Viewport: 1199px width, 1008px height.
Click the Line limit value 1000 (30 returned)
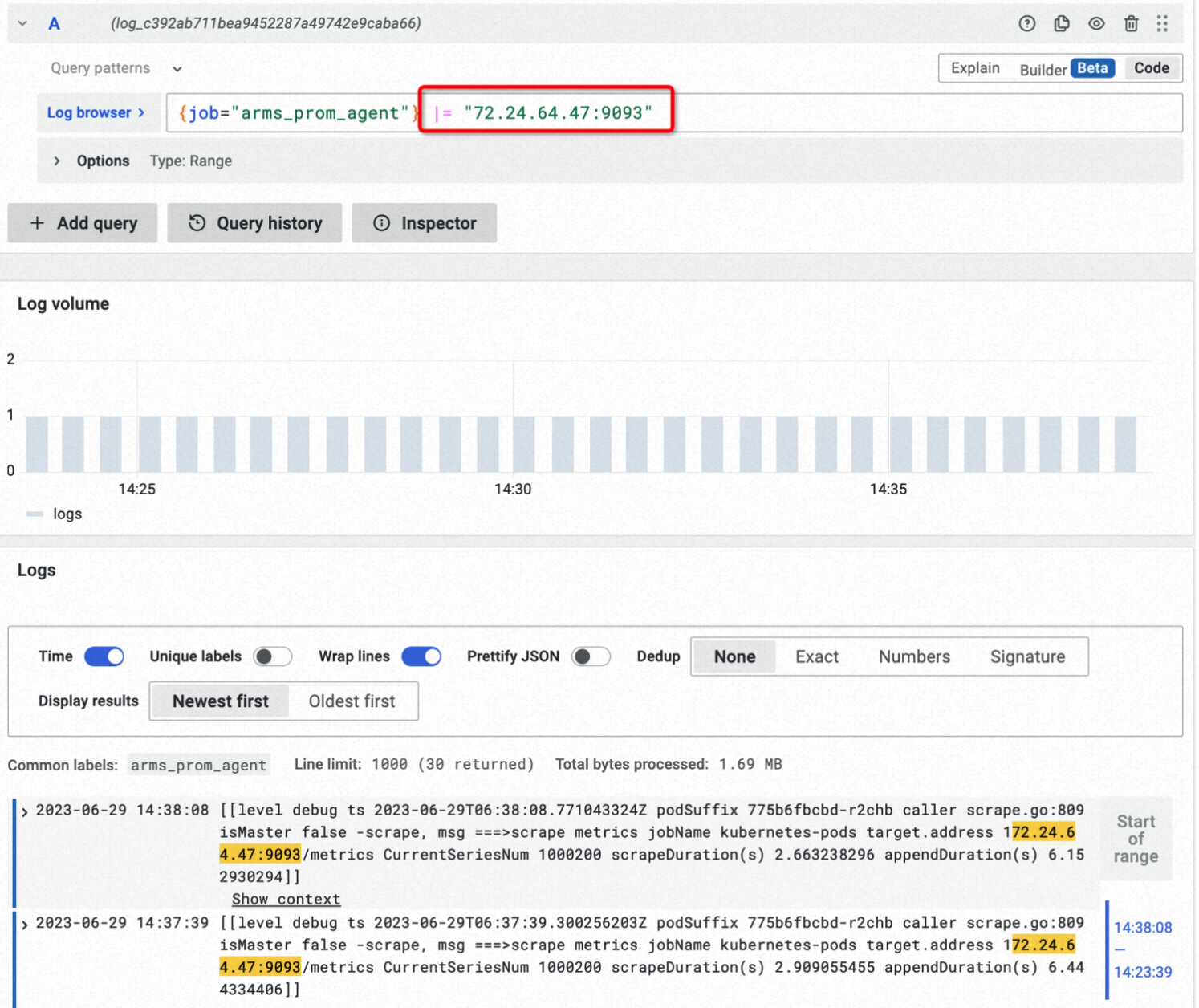453,764
